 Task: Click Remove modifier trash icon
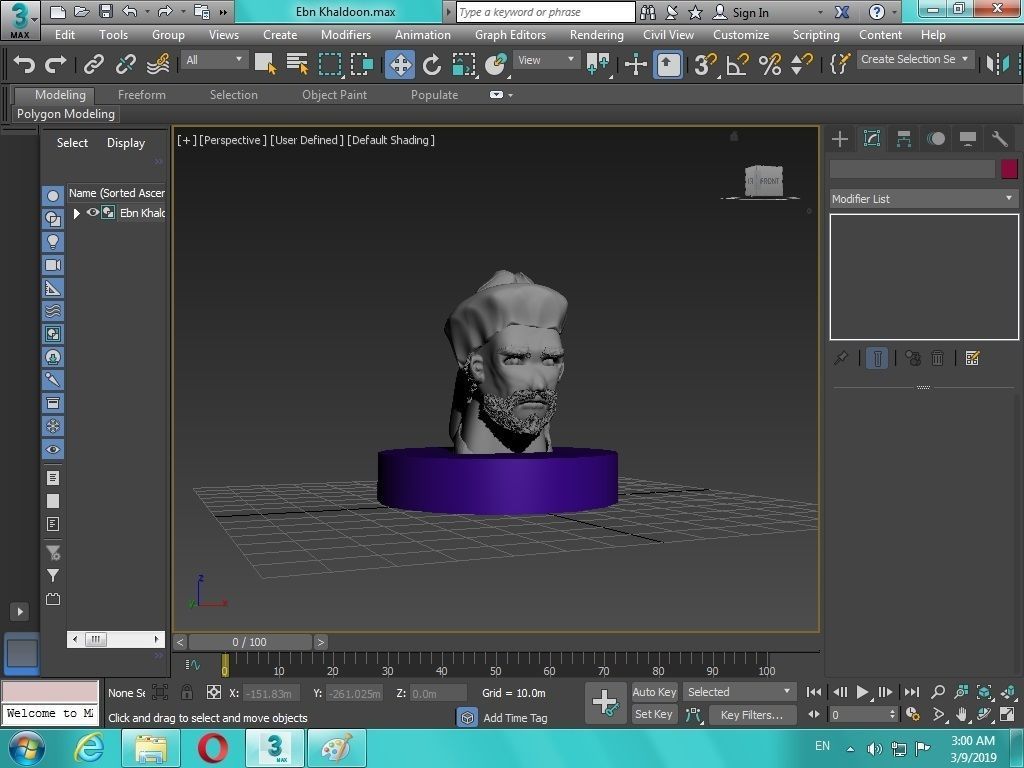tap(937, 358)
